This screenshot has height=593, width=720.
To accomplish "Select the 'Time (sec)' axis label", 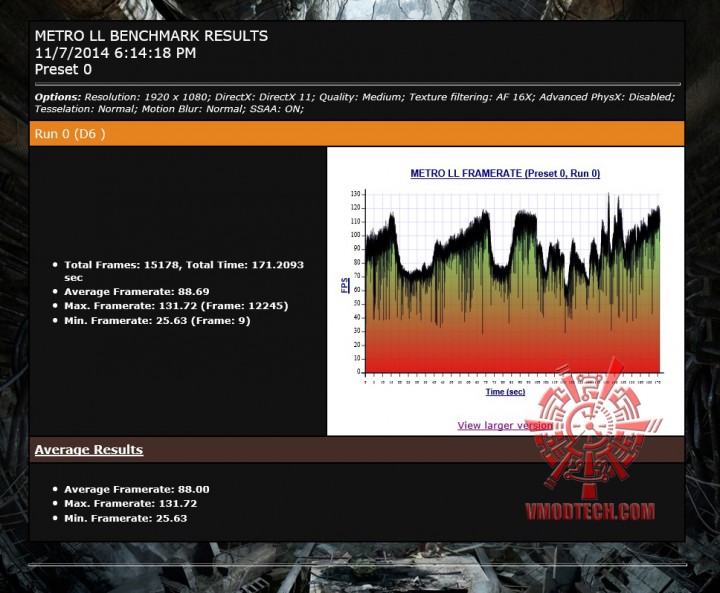I will coord(505,392).
